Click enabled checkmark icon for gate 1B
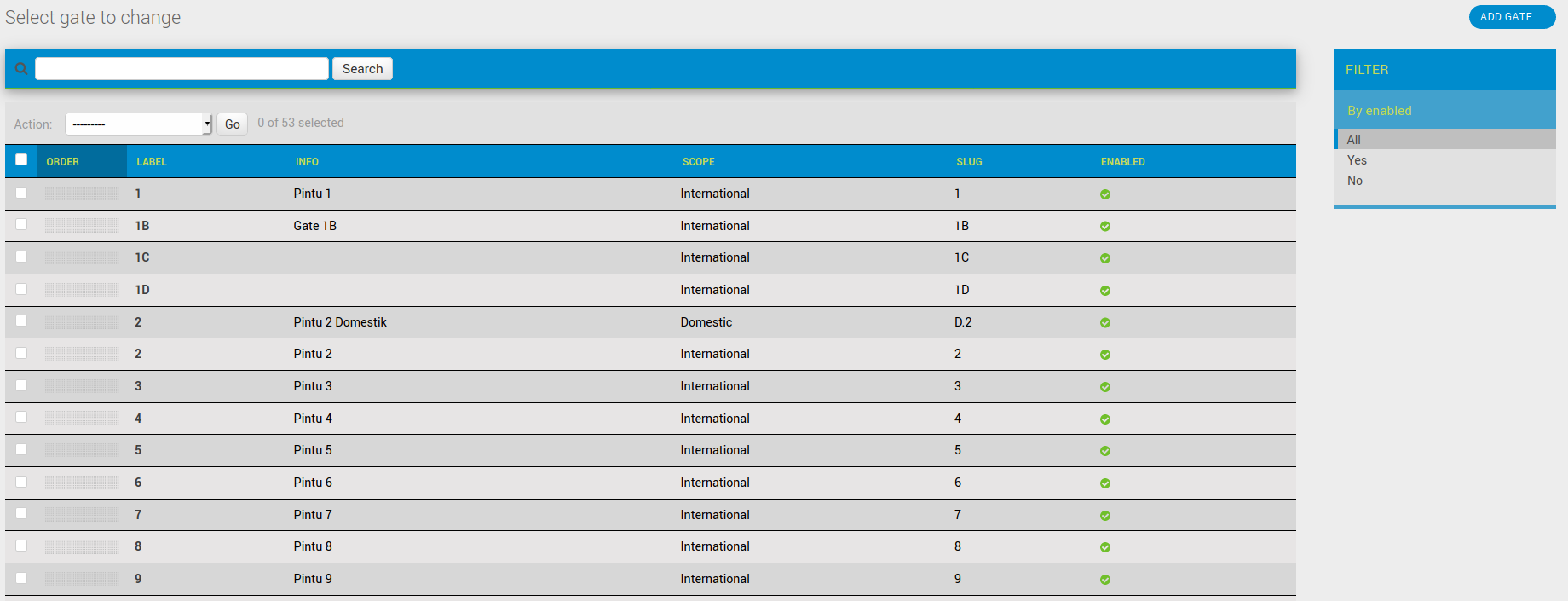1568x601 pixels. click(x=1105, y=227)
